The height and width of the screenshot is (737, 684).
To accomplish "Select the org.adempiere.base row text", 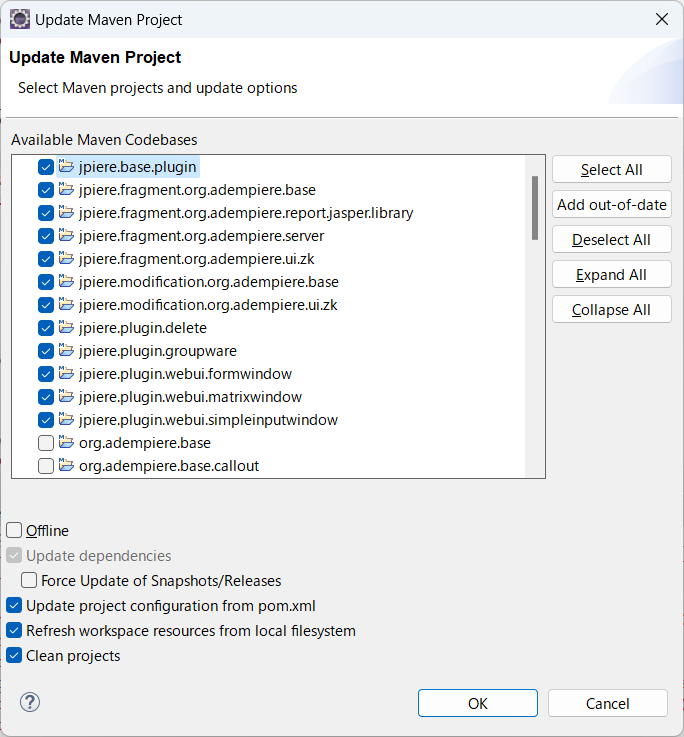I will point(145,443).
